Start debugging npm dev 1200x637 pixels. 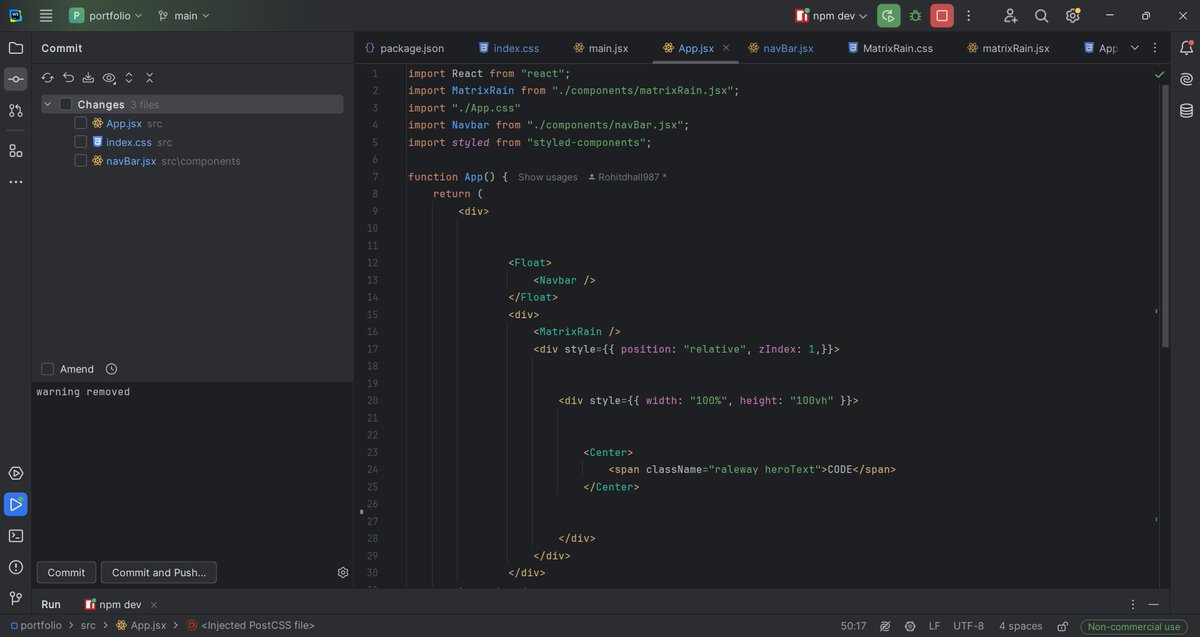(915, 16)
